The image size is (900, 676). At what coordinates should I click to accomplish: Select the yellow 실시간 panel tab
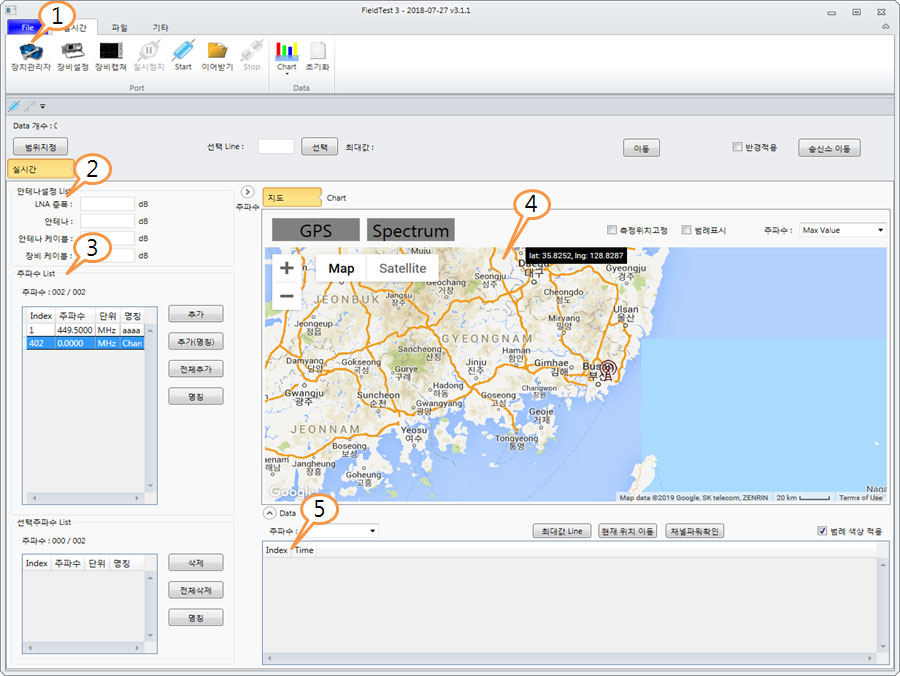[x=41, y=169]
